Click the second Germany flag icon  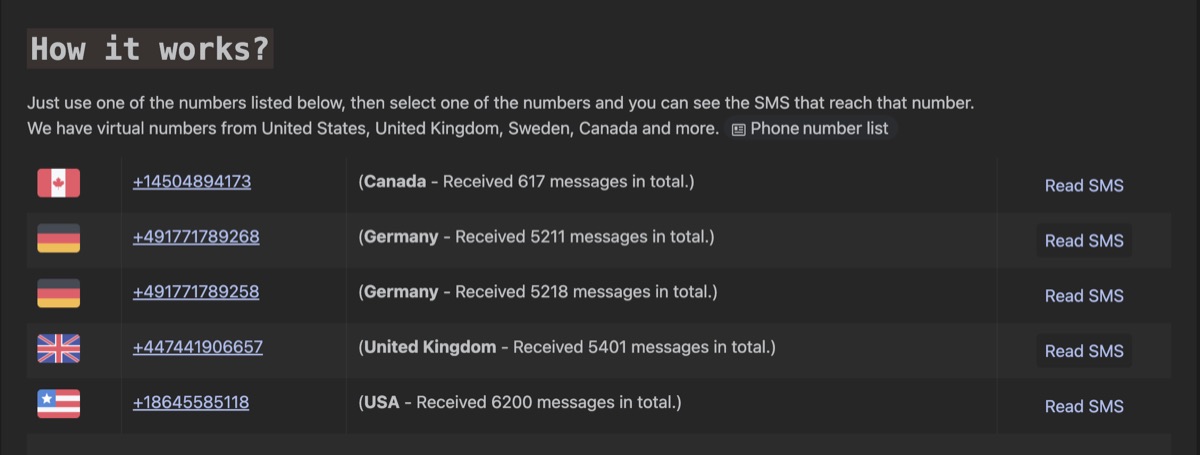pyautogui.click(x=58, y=293)
